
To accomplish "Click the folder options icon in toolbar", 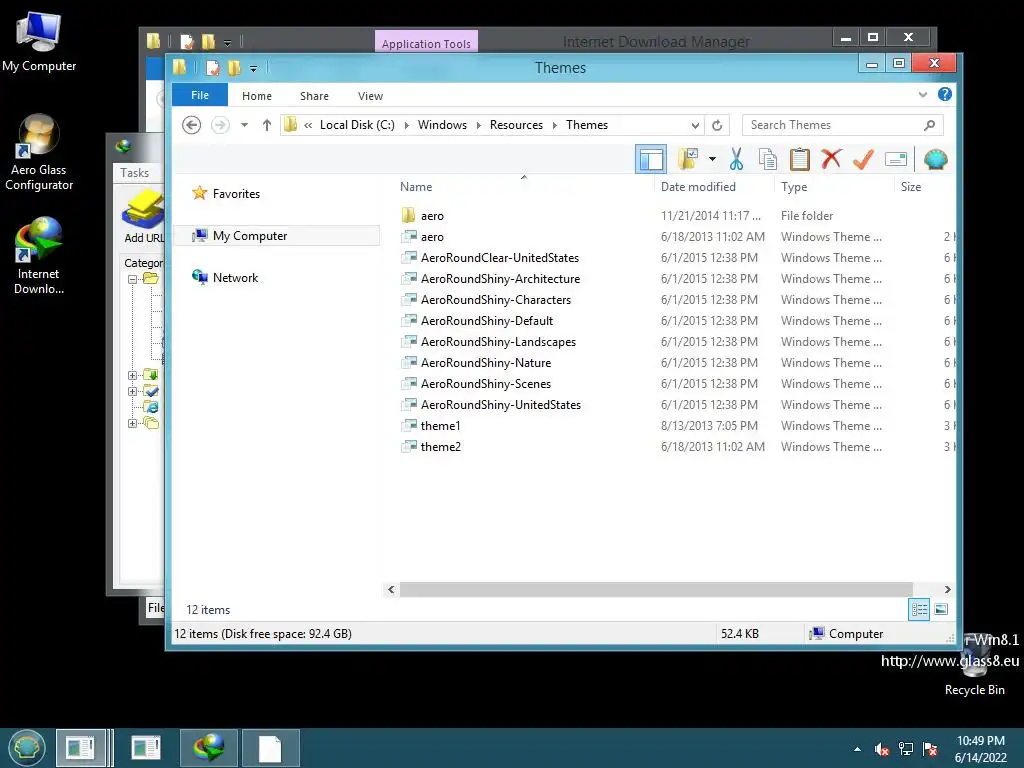I will 688,159.
